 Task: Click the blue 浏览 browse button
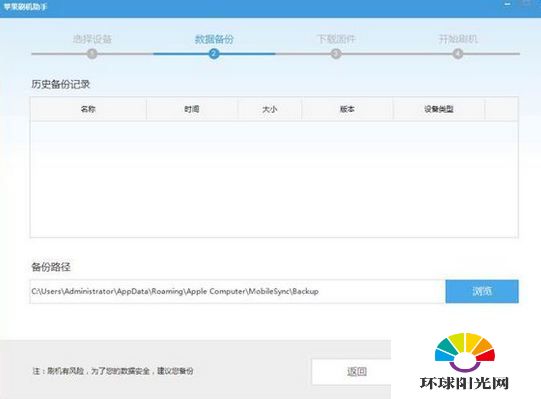[482, 291]
